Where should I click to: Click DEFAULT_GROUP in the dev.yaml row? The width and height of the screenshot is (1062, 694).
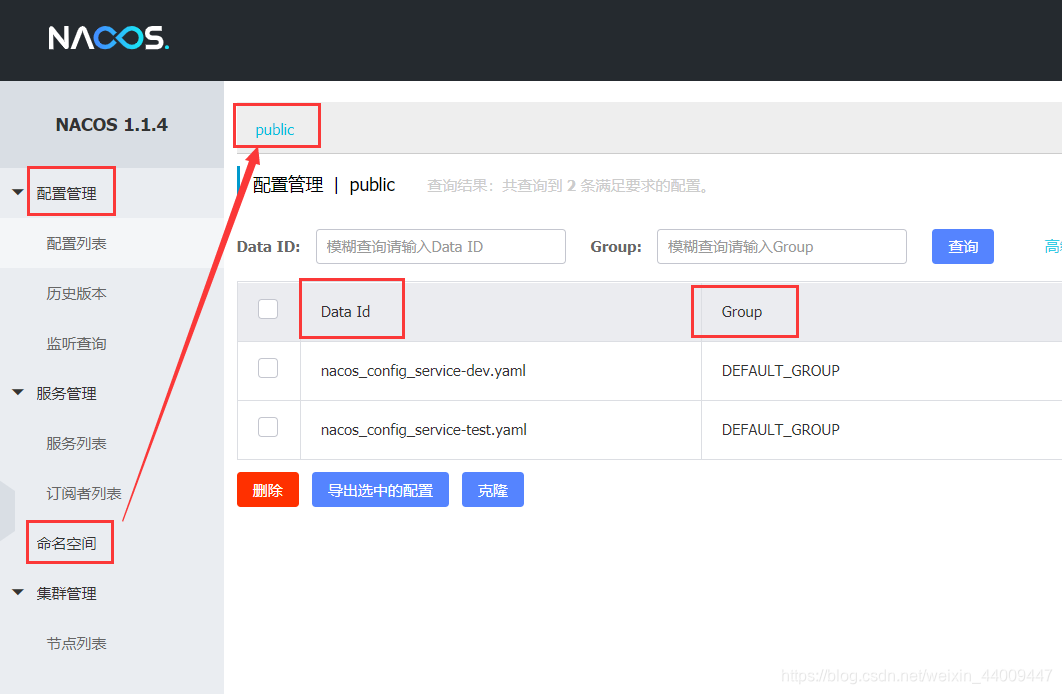pyautogui.click(x=780, y=371)
